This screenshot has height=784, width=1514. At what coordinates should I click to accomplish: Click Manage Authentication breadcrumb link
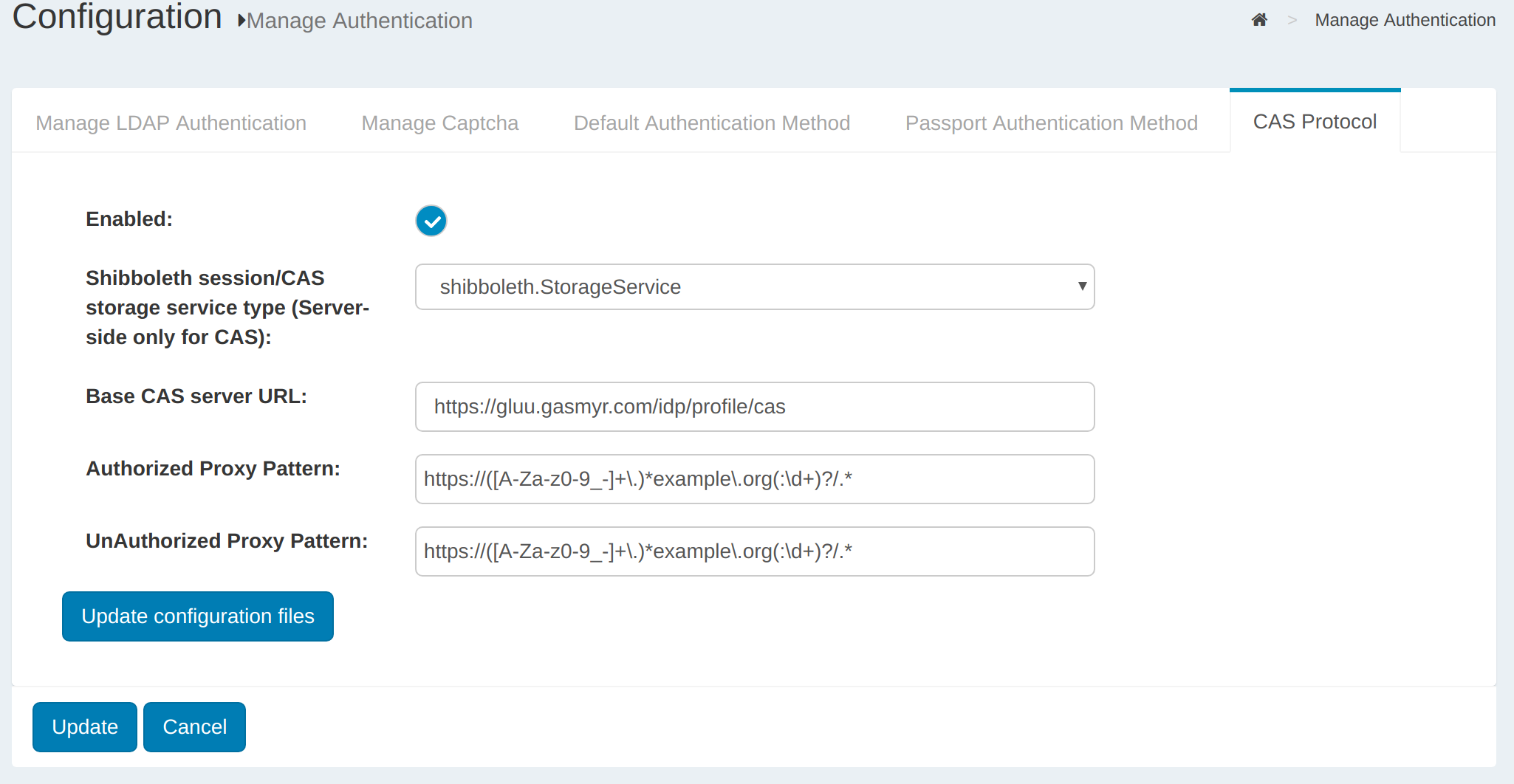(1405, 20)
